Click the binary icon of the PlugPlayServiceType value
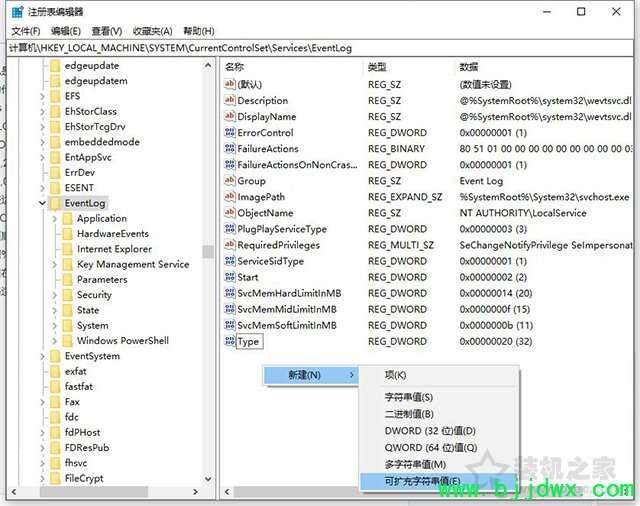This screenshot has width=640, height=506. point(230,229)
